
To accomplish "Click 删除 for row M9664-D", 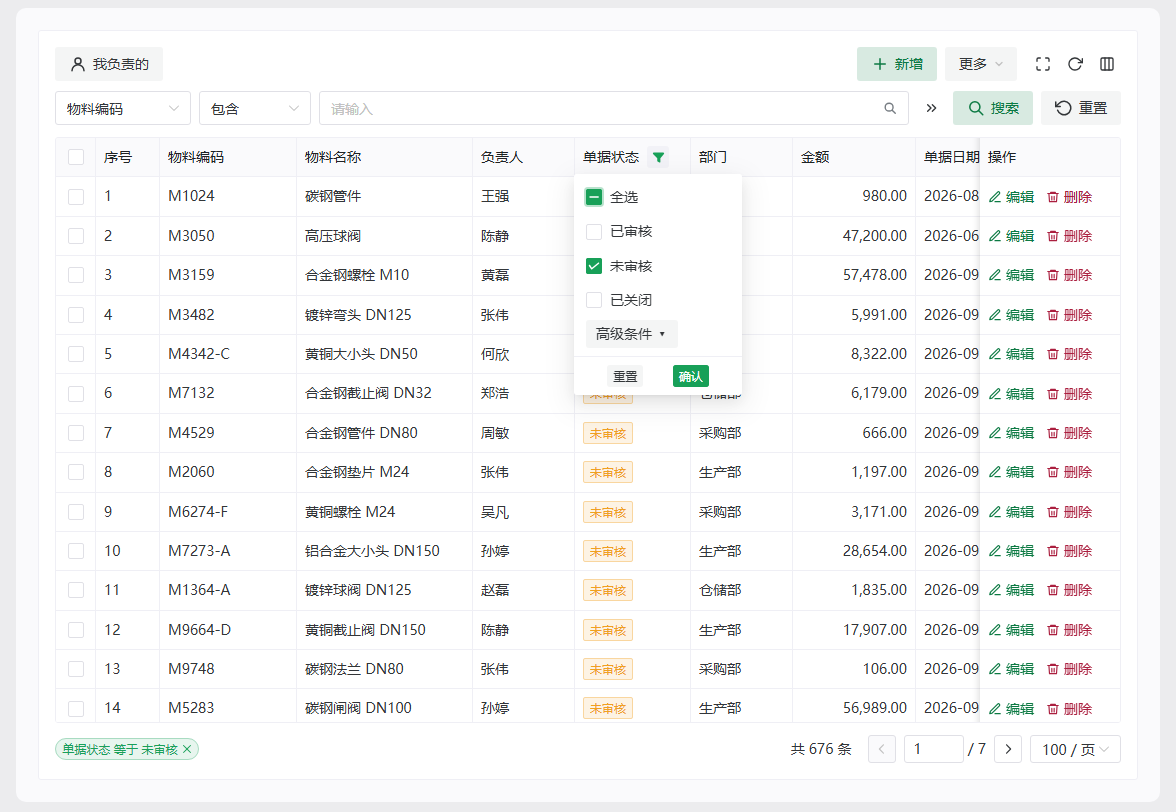I will pyautogui.click(x=1070, y=630).
